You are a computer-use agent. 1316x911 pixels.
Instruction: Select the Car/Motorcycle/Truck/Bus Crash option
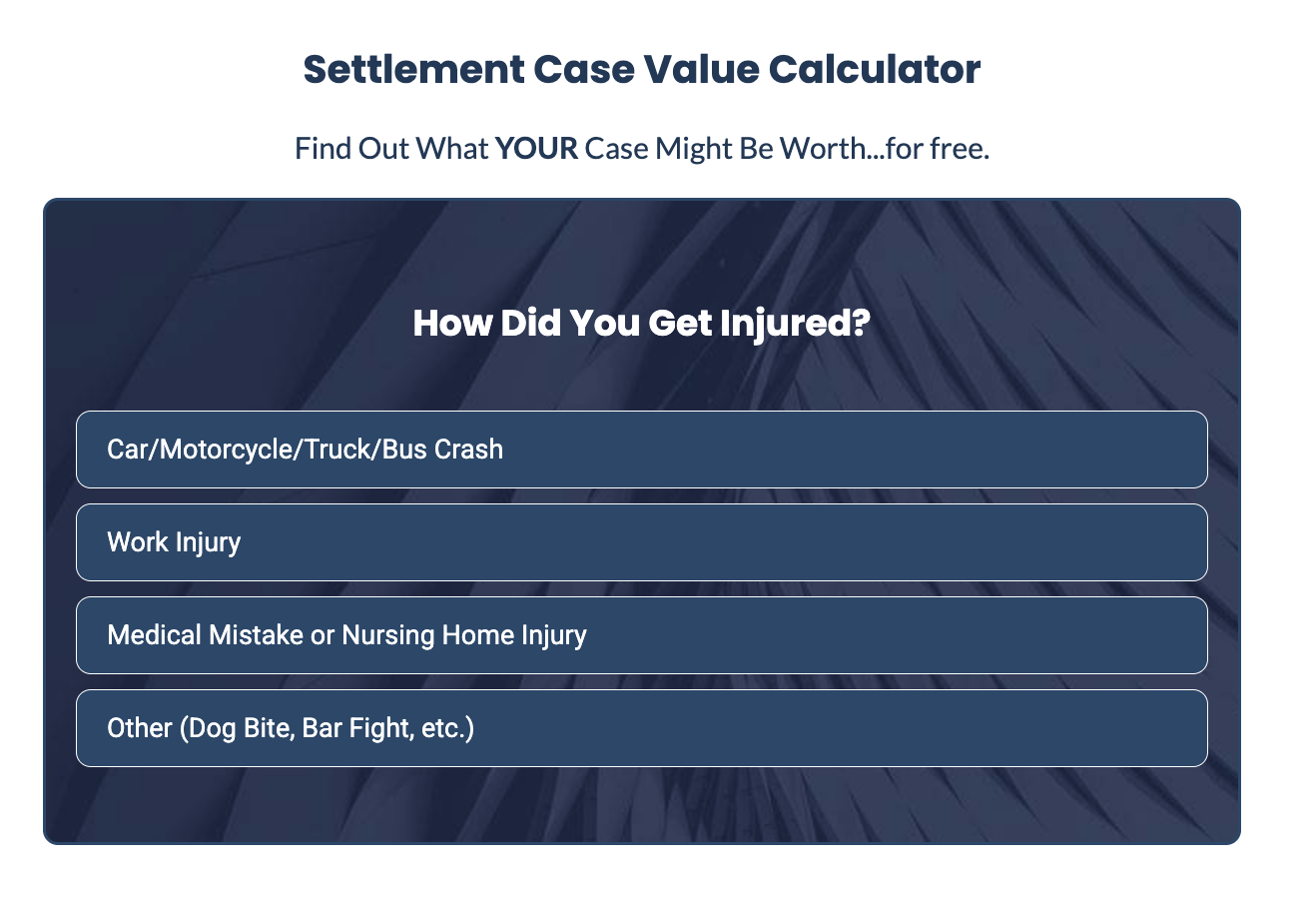pos(641,450)
